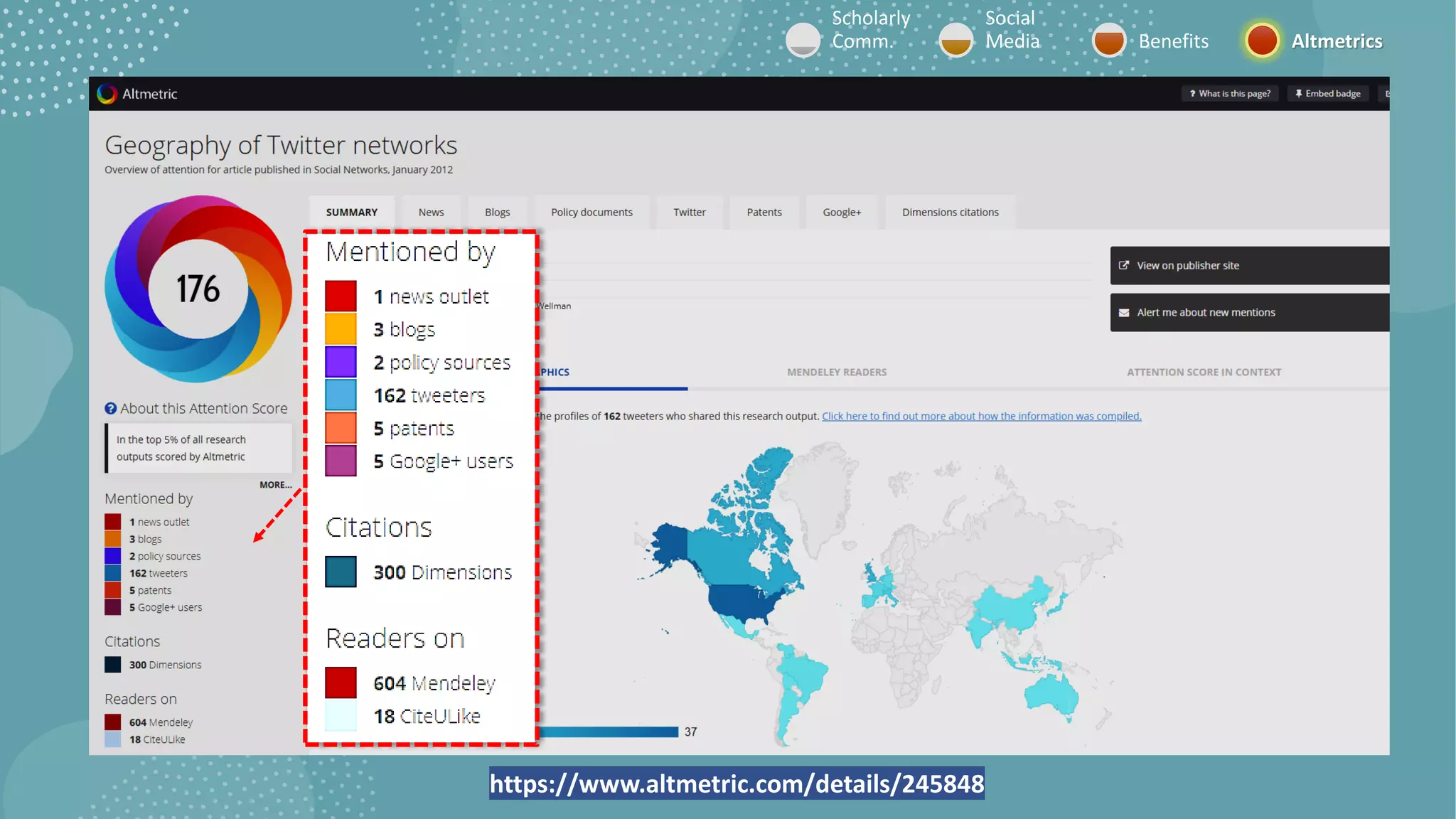This screenshot has height=819, width=1456.
Task: Click orange blogs swatch in sidebar
Action: pos(112,539)
